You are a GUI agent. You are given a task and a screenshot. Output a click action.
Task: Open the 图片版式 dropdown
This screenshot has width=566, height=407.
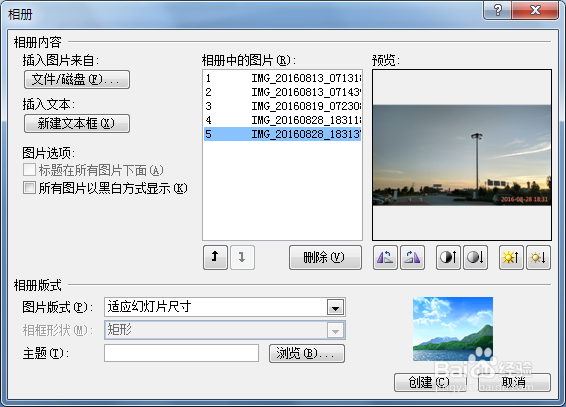pos(335,307)
